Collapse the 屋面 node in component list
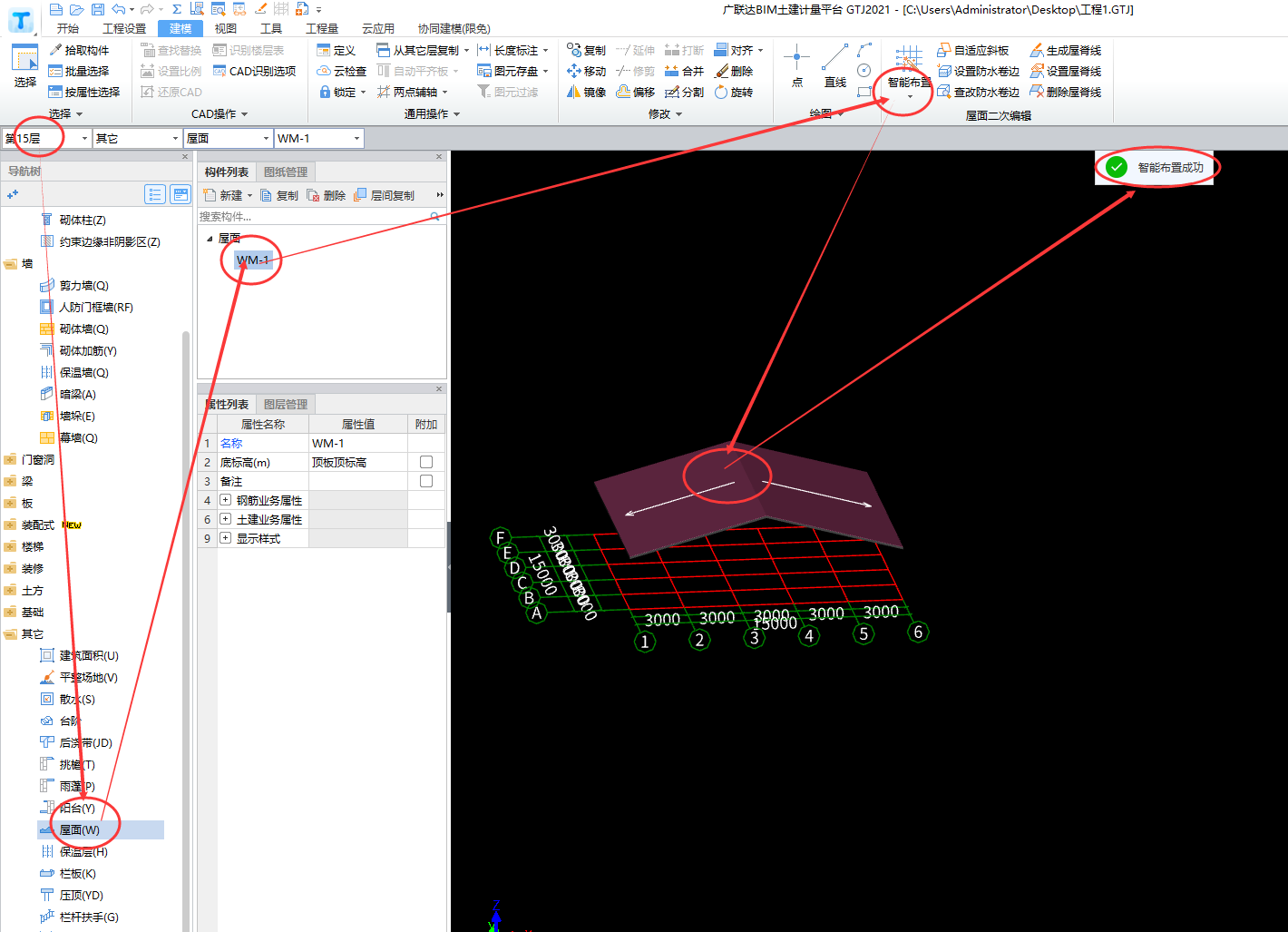The image size is (1288, 932). coord(210,239)
